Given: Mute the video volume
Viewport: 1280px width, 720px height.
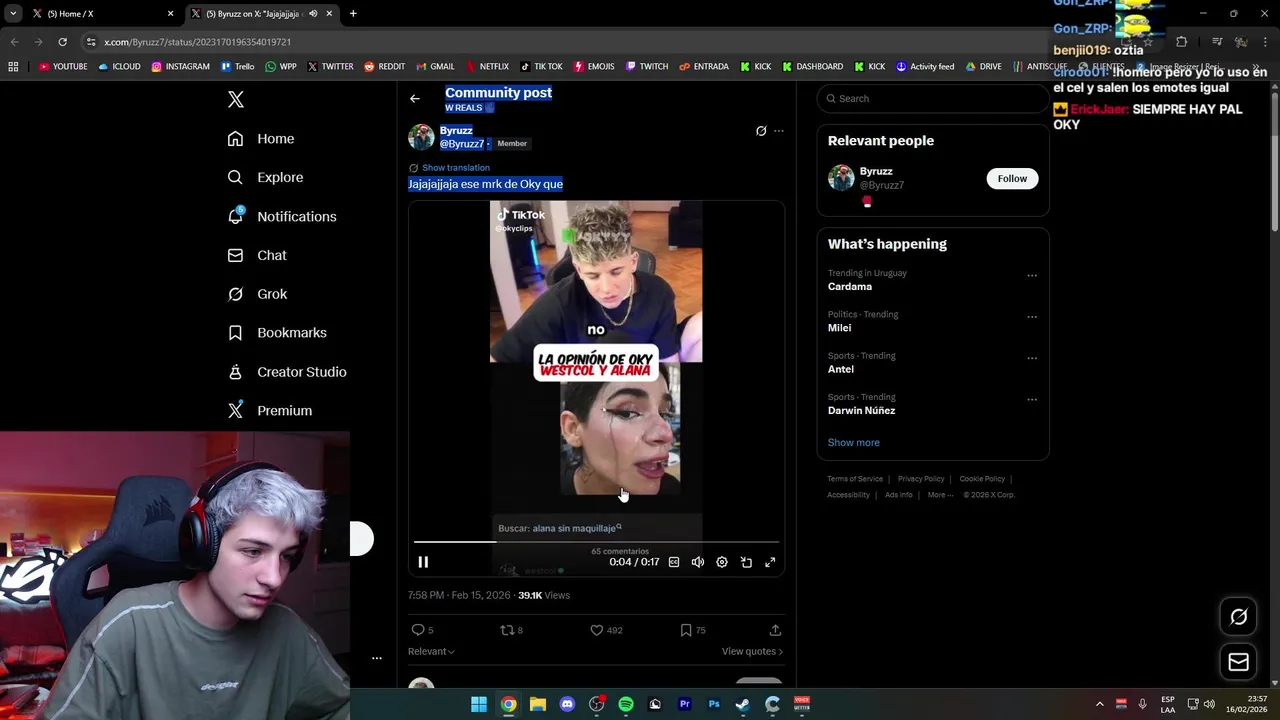Looking at the screenshot, I should 698,562.
